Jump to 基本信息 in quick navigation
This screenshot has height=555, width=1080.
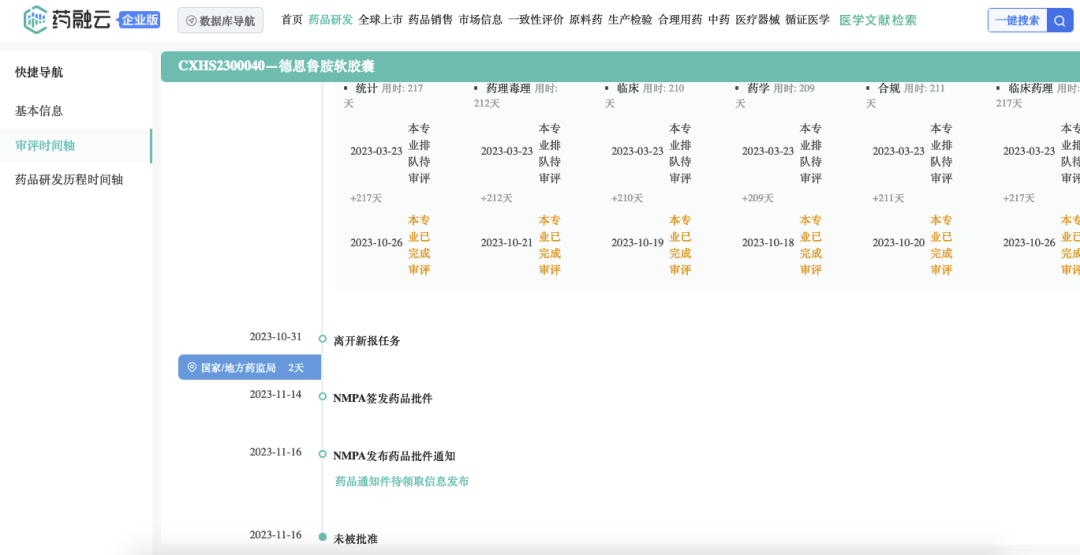point(39,111)
